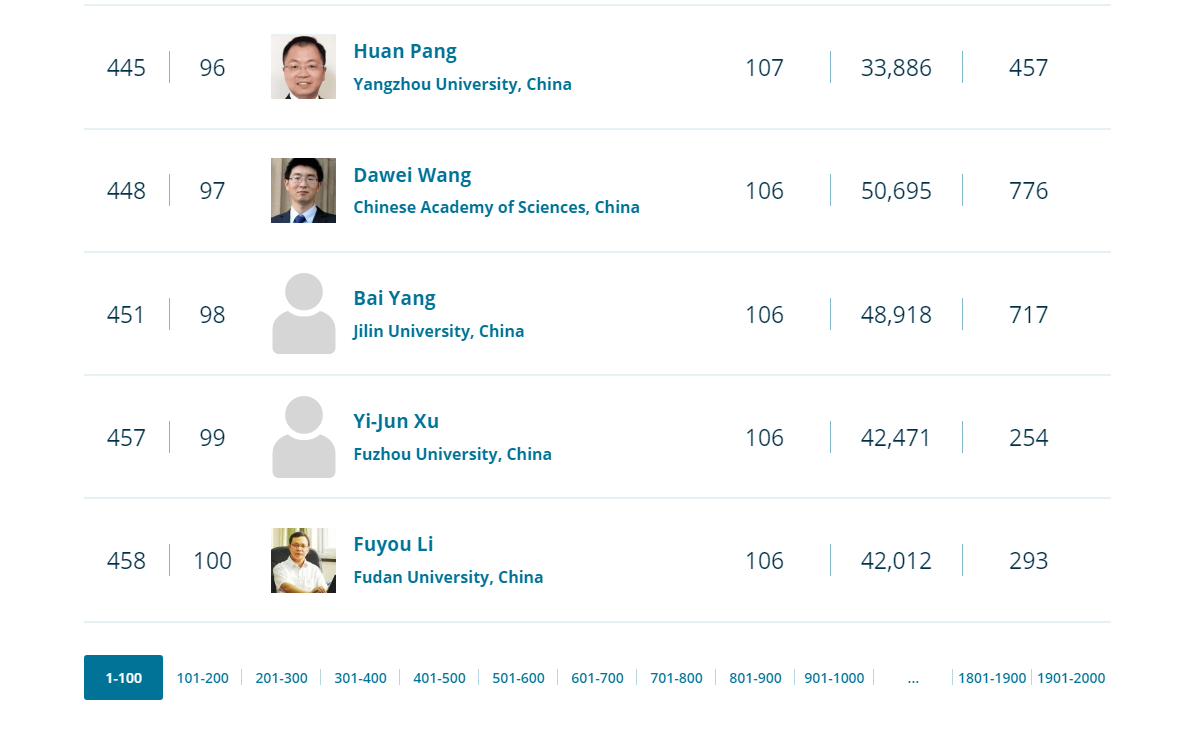Click Bai Yang's placeholder avatar icon

[303, 313]
